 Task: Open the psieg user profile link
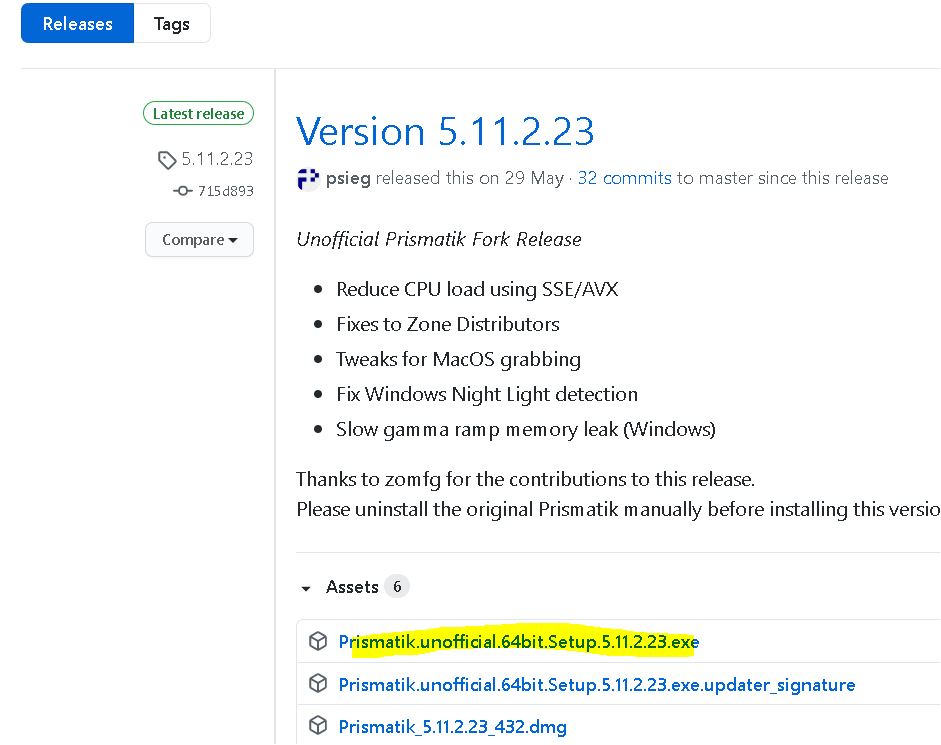(348, 178)
